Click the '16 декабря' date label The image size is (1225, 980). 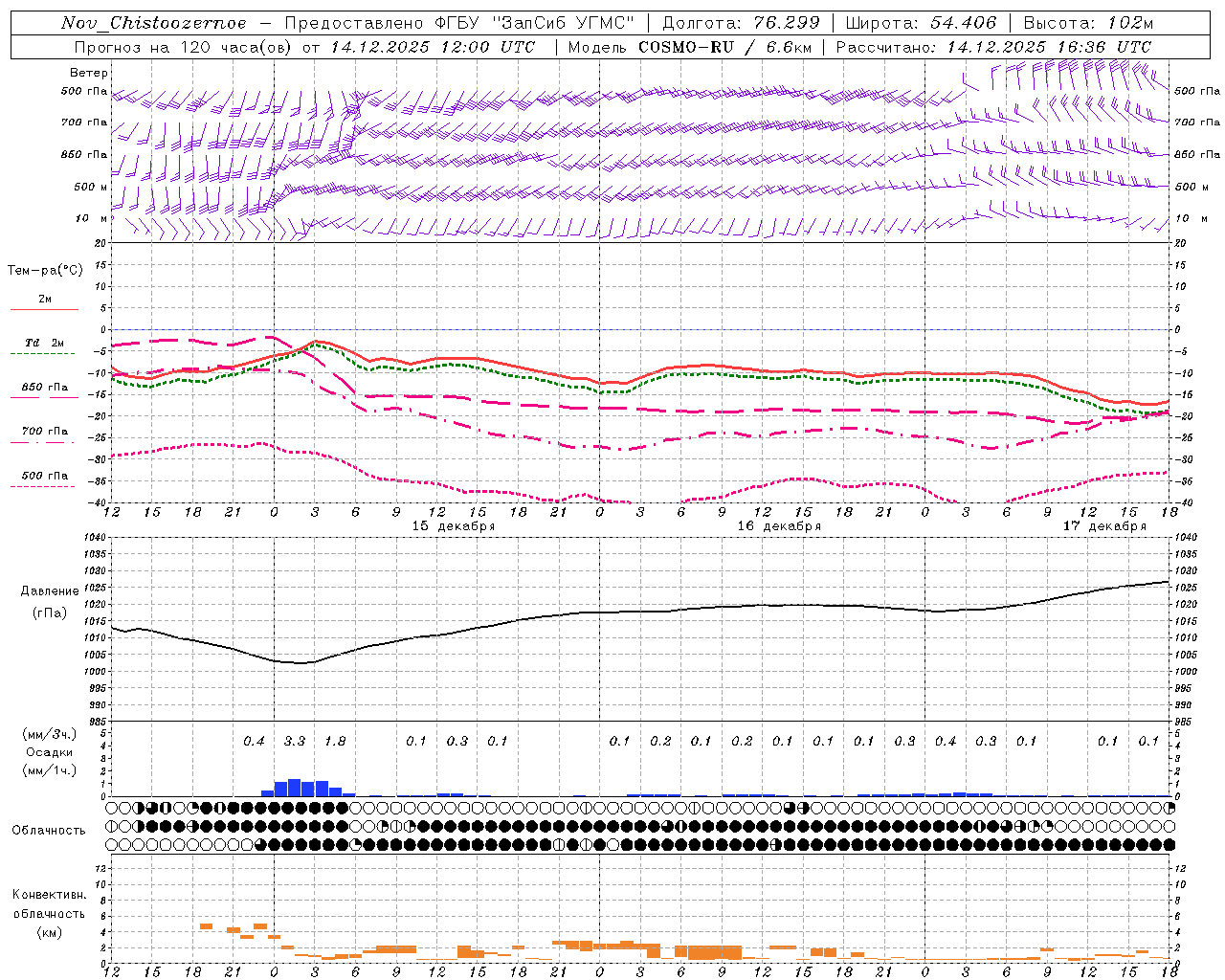click(x=779, y=526)
